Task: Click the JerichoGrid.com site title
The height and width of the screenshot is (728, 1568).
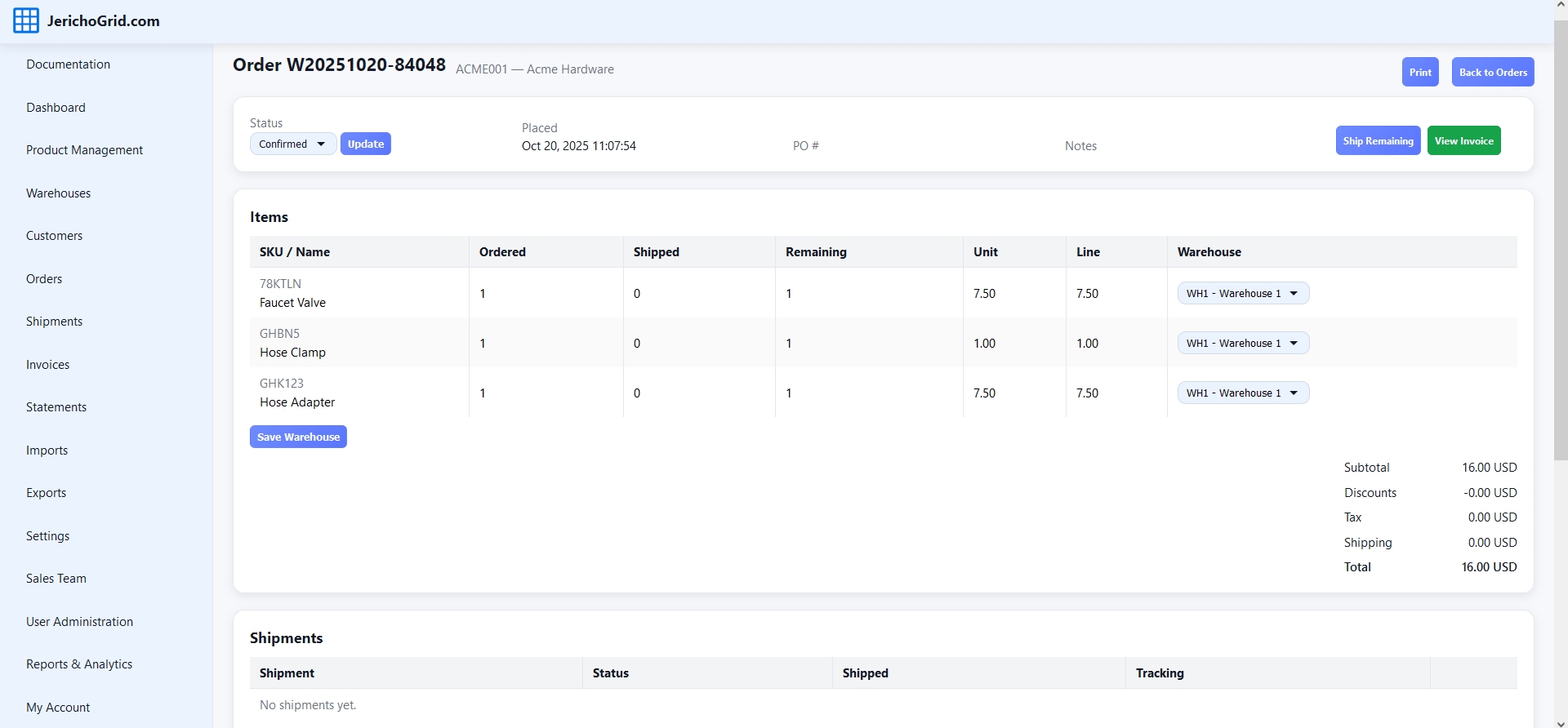Action: (x=103, y=21)
